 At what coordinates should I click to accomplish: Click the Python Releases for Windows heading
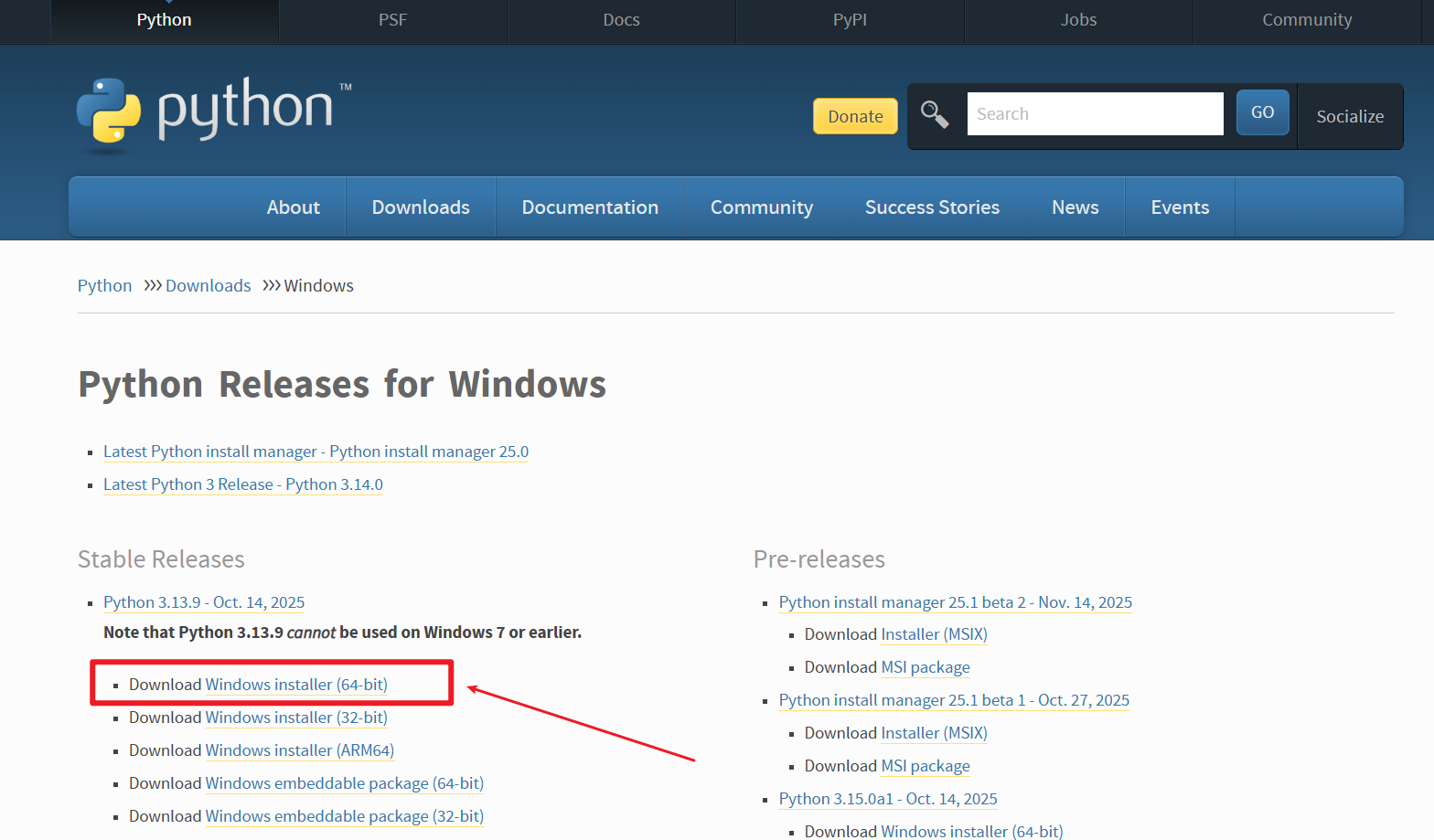tap(342, 385)
